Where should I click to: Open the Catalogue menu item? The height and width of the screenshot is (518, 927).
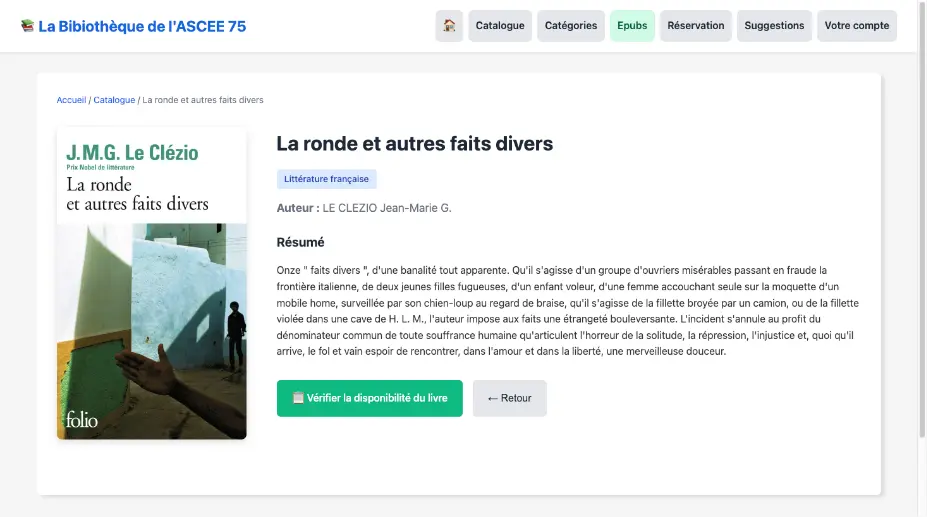[500, 25]
